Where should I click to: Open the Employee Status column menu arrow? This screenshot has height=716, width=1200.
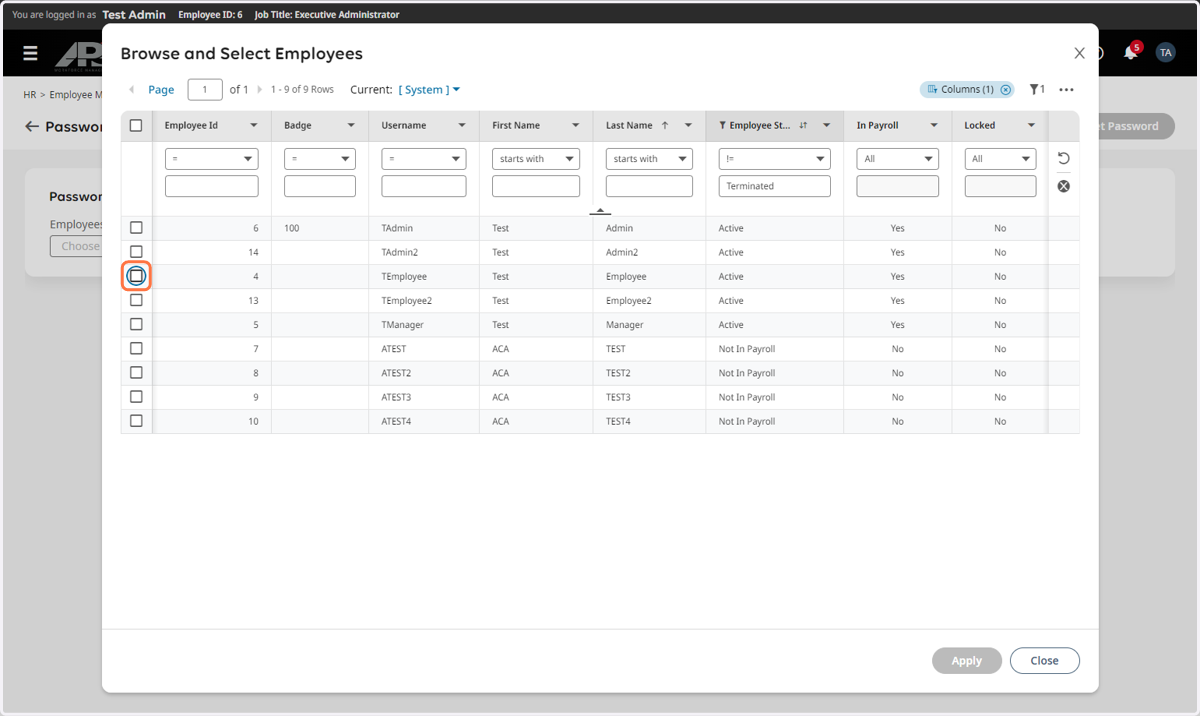pos(826,126)
